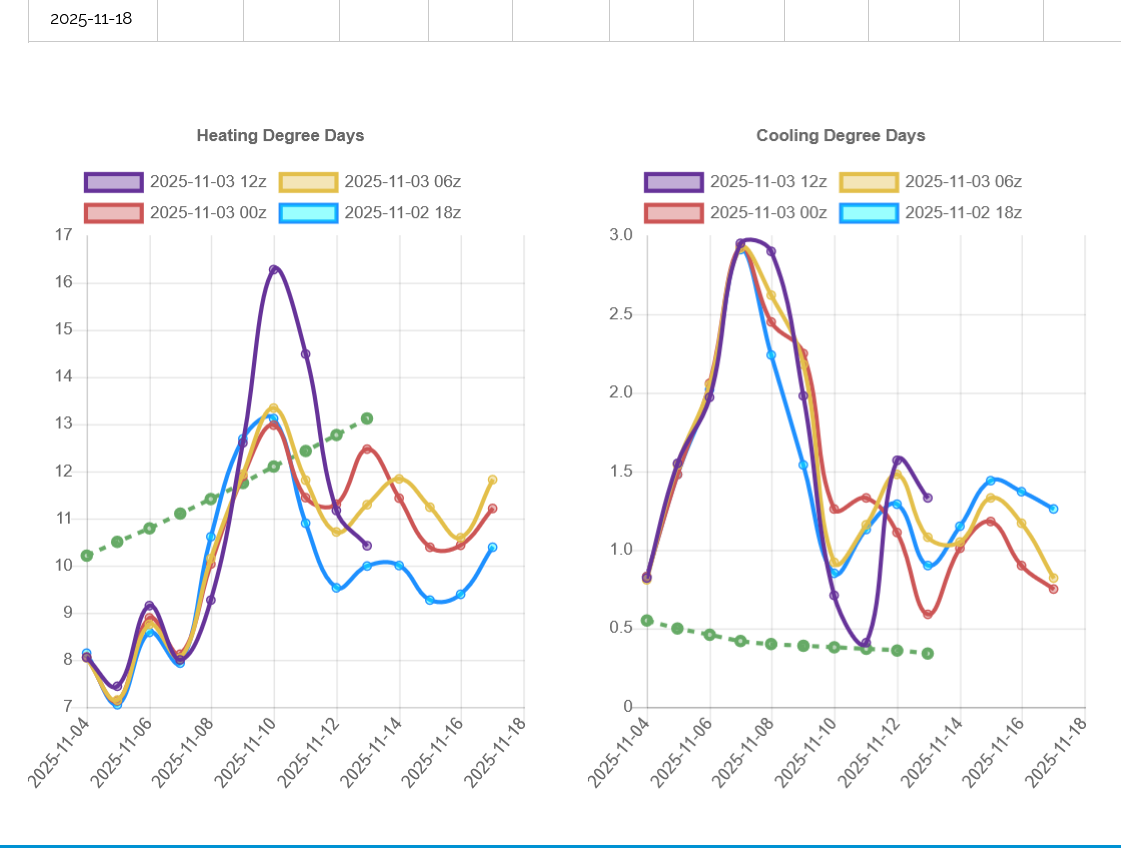
Task: Click the final red data point in Cooling chart
Action: [1053, 589]
